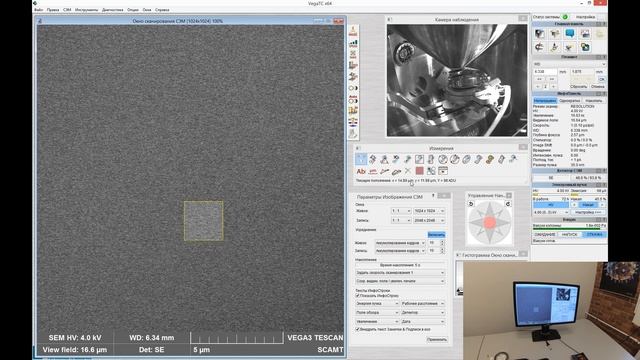Click the golden-brown tool icon in Измерения row
Image resolution: width=640 pixels, height=360 pixels.
coord(490,159)
